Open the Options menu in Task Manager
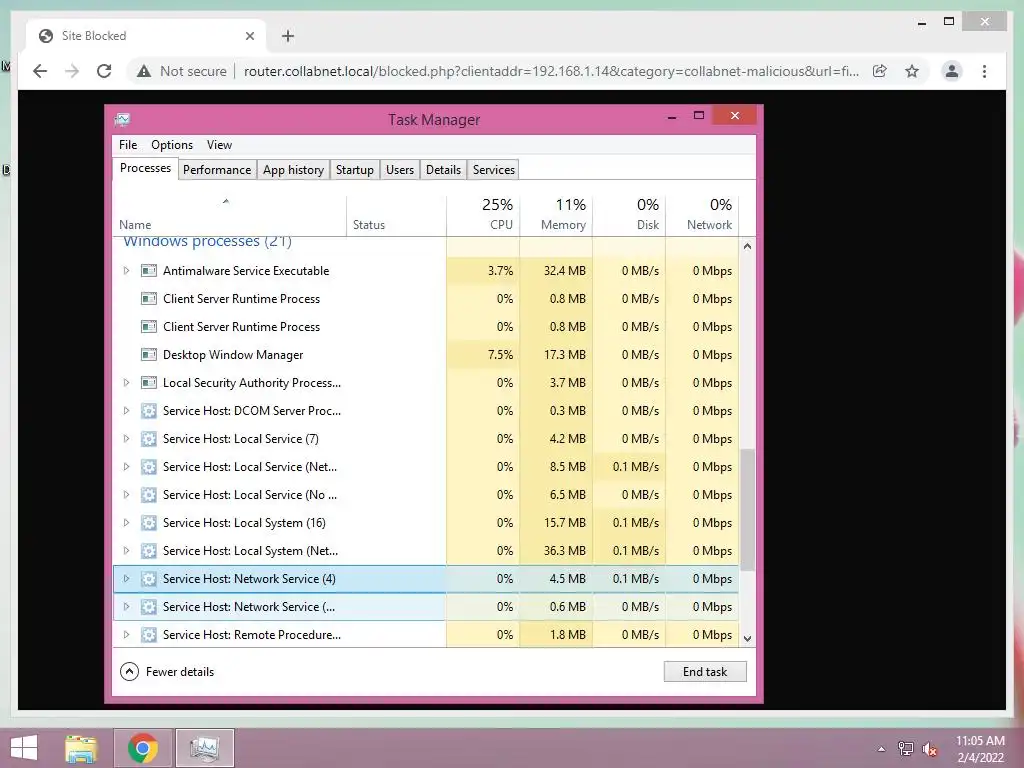 point(172,145)
